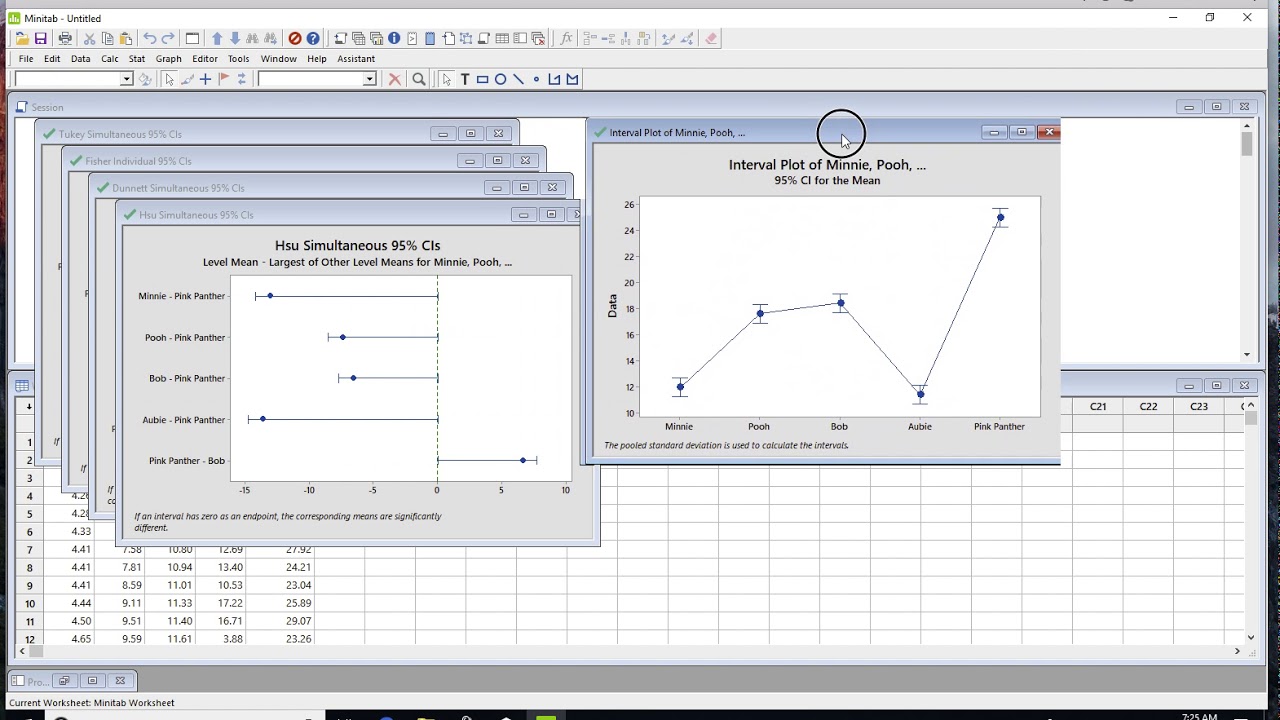Select worksheet cell containing 27.92

pyautogui.click(x=282, y=549)
